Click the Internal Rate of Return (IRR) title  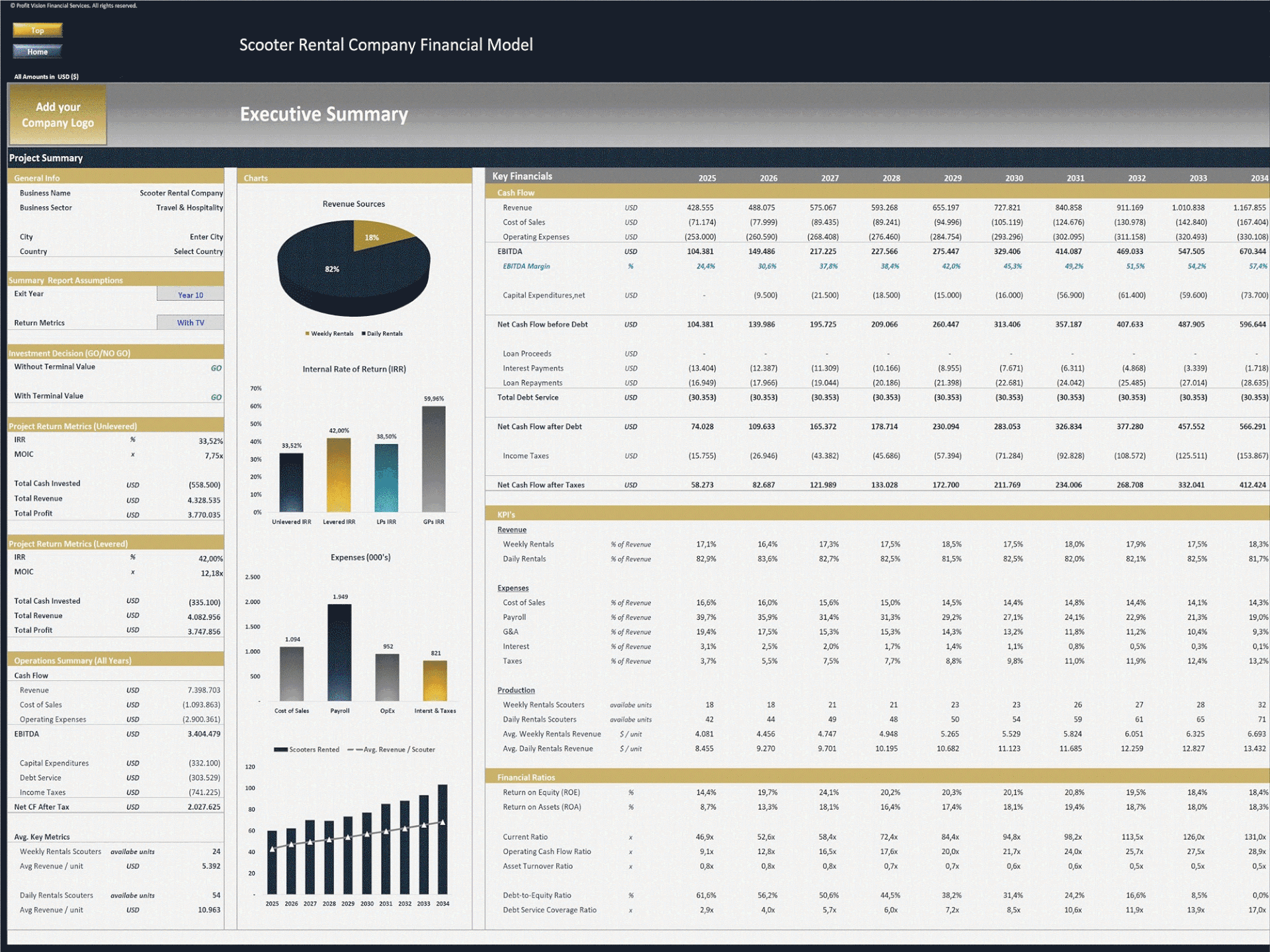click(x=354, y=369)
